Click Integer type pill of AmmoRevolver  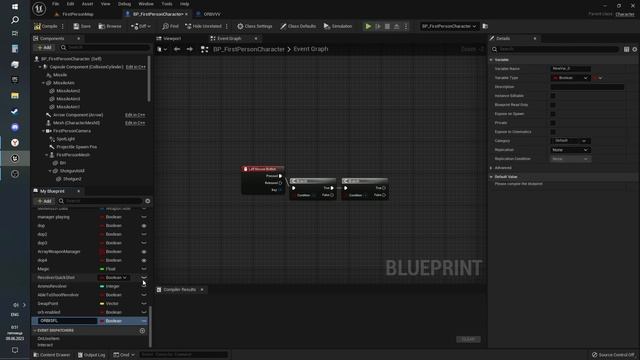[102, 287]
